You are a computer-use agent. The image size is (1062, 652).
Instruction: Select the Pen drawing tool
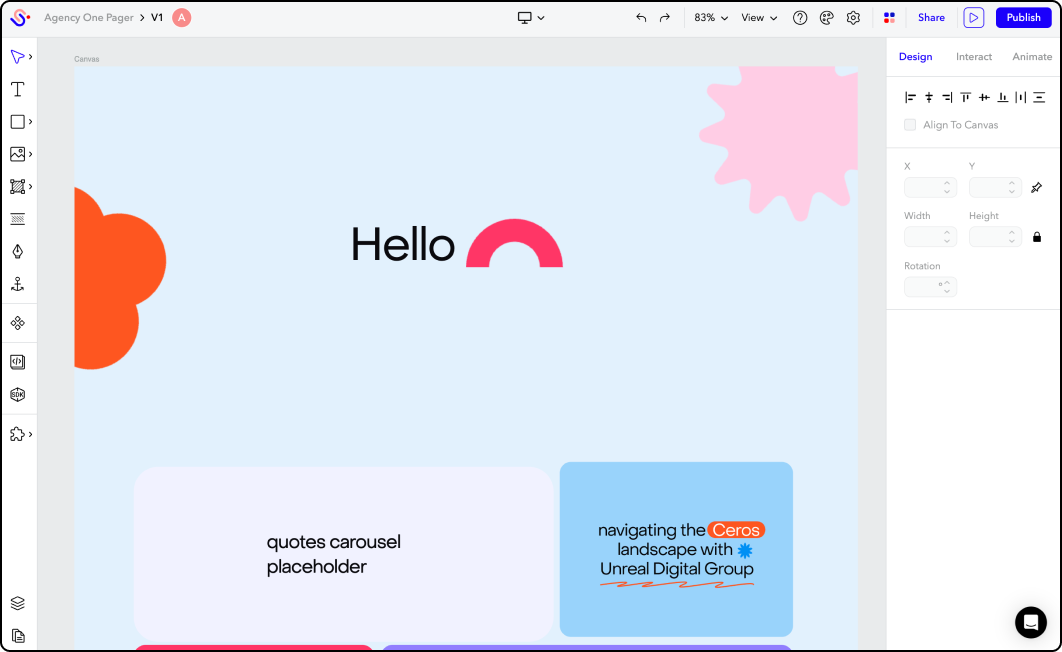[x=17, y=251]
